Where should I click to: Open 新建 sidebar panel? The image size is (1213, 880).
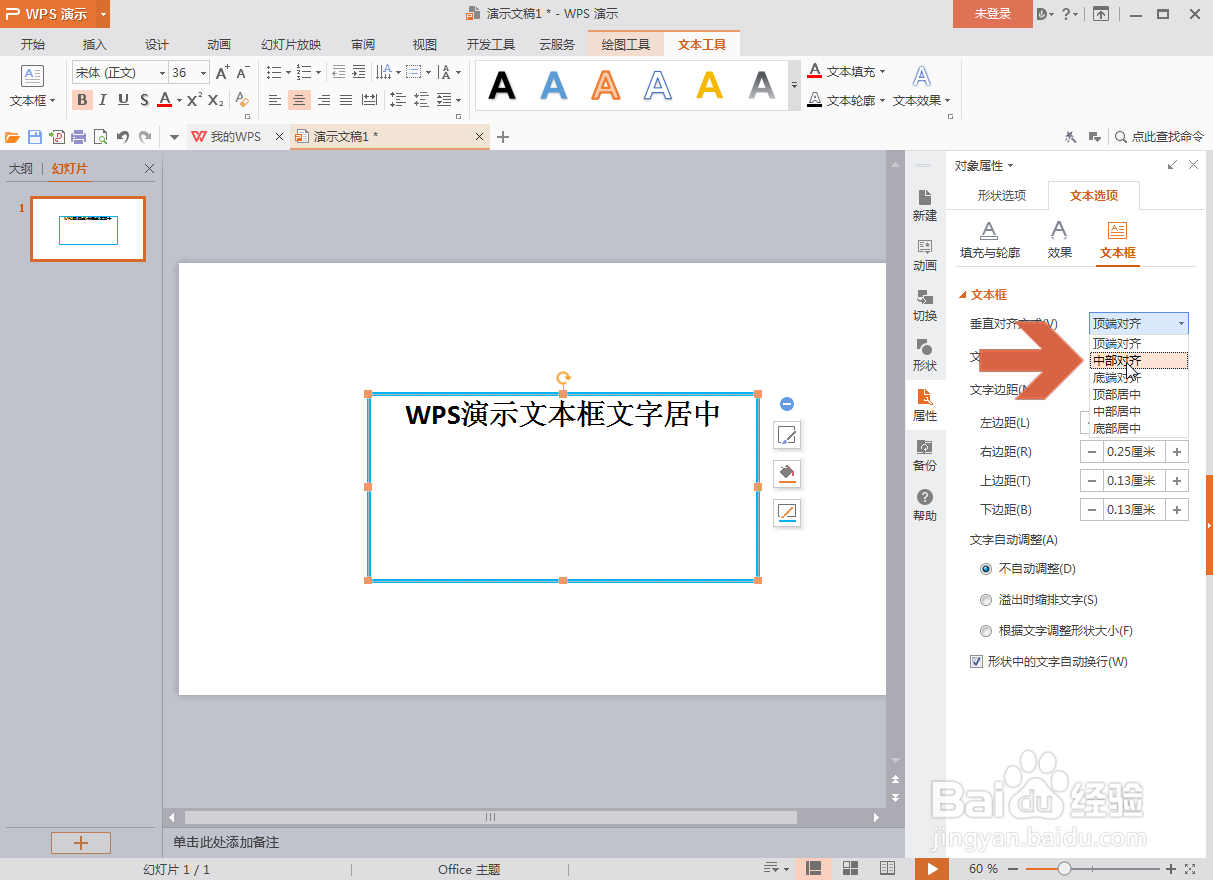pos(925,205)
